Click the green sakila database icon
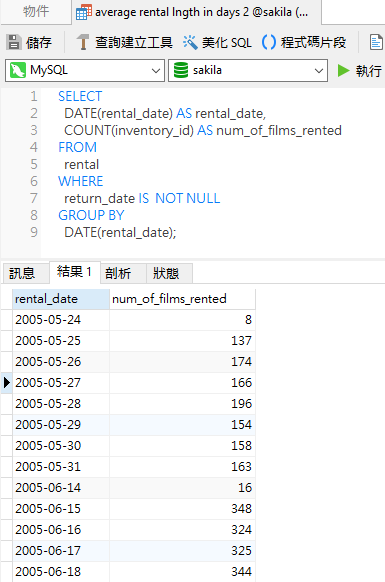This screenshot has width=385, height=582. point(181,70)
